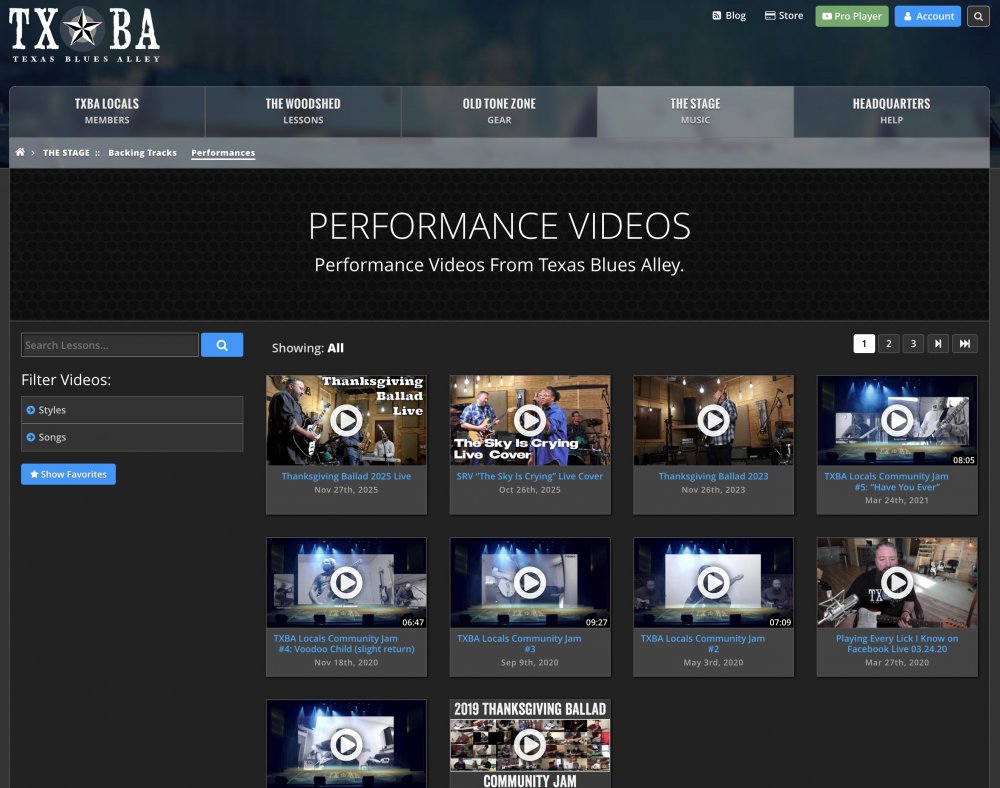Click the magnifier icon in top-right header

pos(978,16)
